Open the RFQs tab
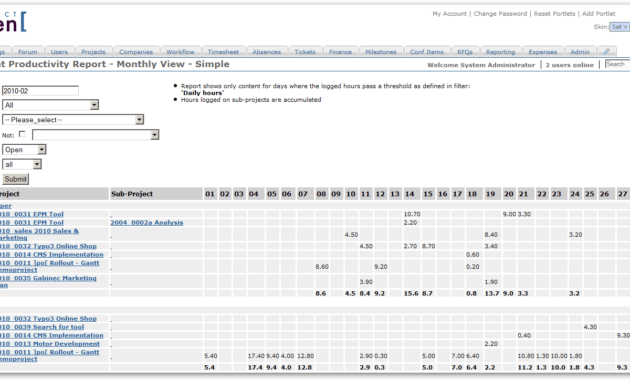This screenshot has height=380, width=630. [x=465, y=51]
